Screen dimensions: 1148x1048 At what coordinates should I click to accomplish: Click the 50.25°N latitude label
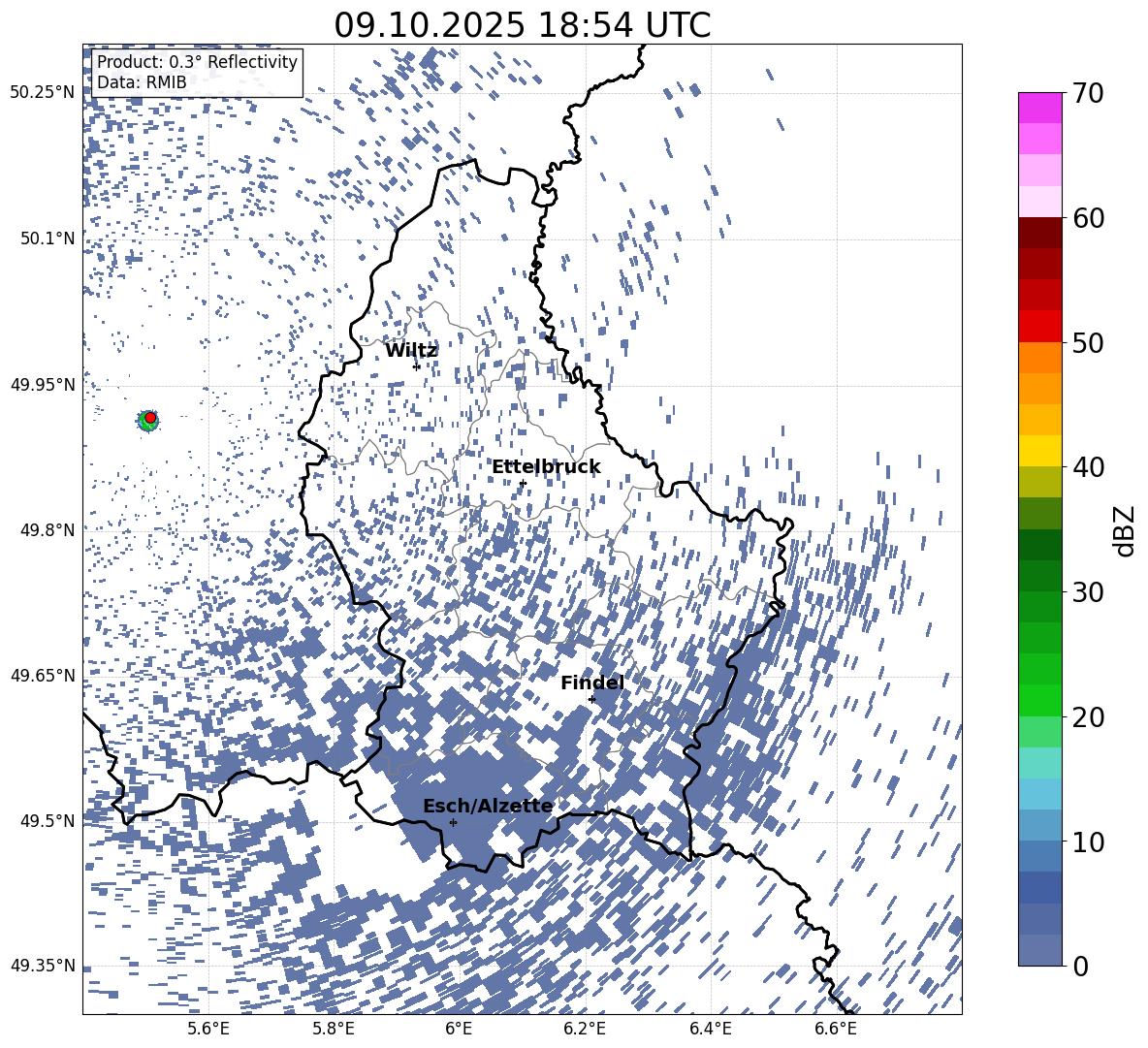point(43,93)
